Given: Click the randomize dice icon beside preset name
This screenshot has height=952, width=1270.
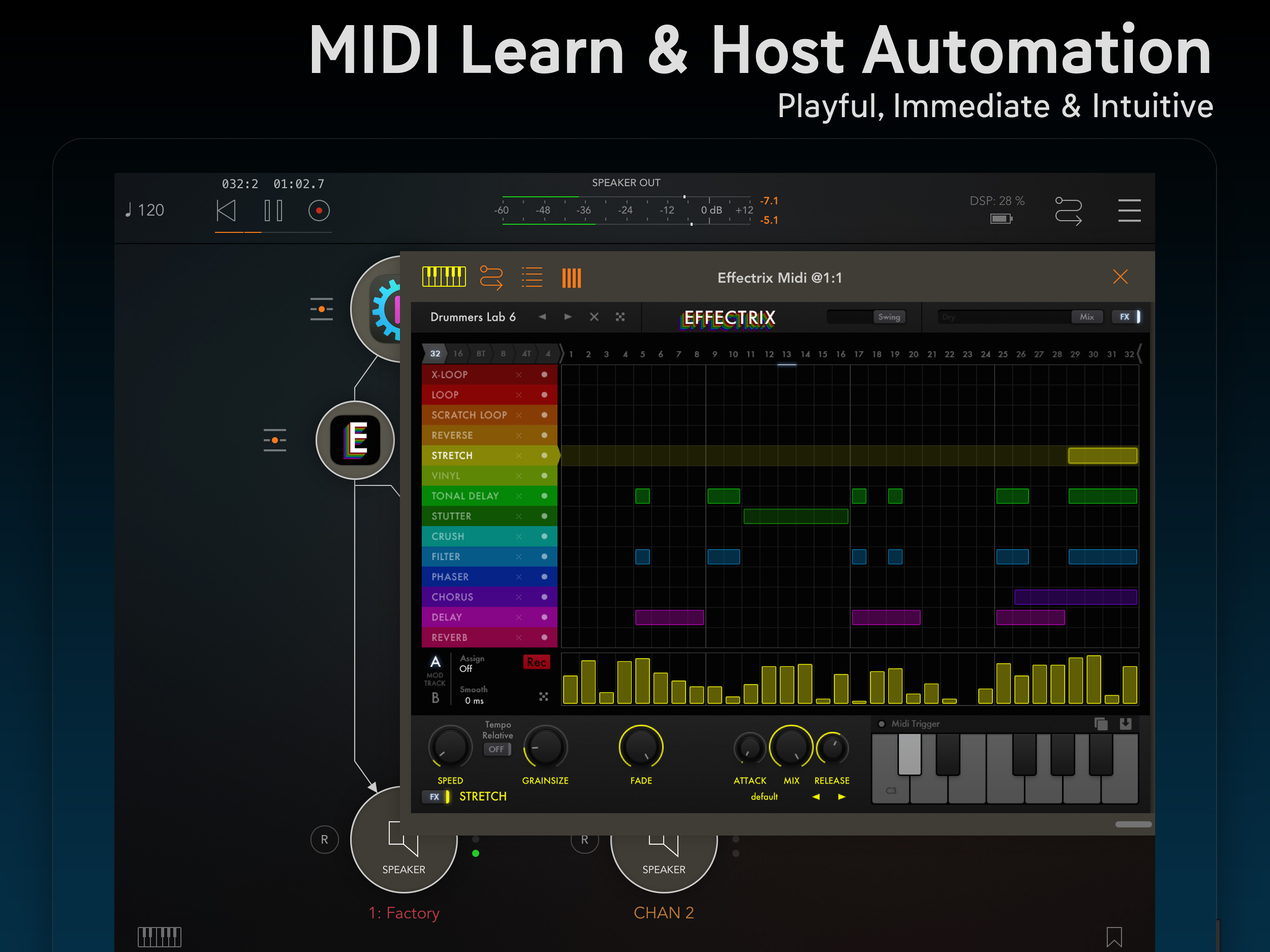Looking at the screenshot, I should click(x=620, y=317).
